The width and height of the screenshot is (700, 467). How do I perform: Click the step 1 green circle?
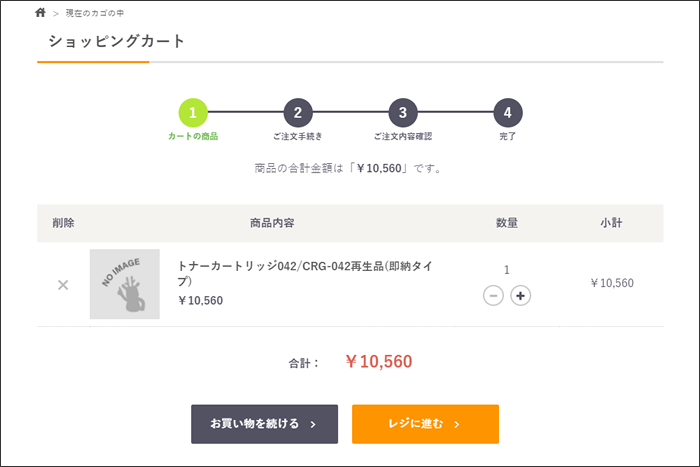point(193,113)
